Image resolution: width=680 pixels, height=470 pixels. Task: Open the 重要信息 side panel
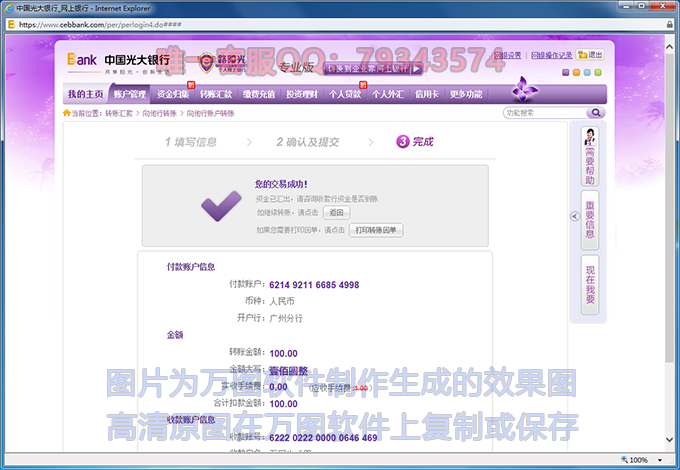coord(590,213)
